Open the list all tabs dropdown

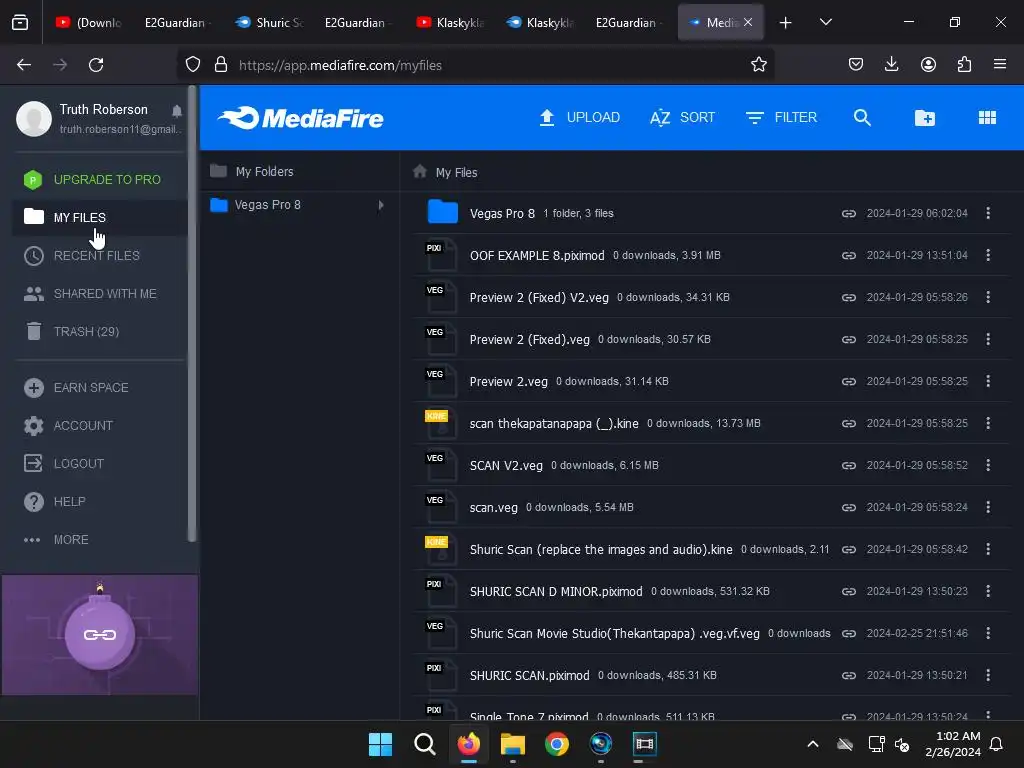click(x=825, y=22)
